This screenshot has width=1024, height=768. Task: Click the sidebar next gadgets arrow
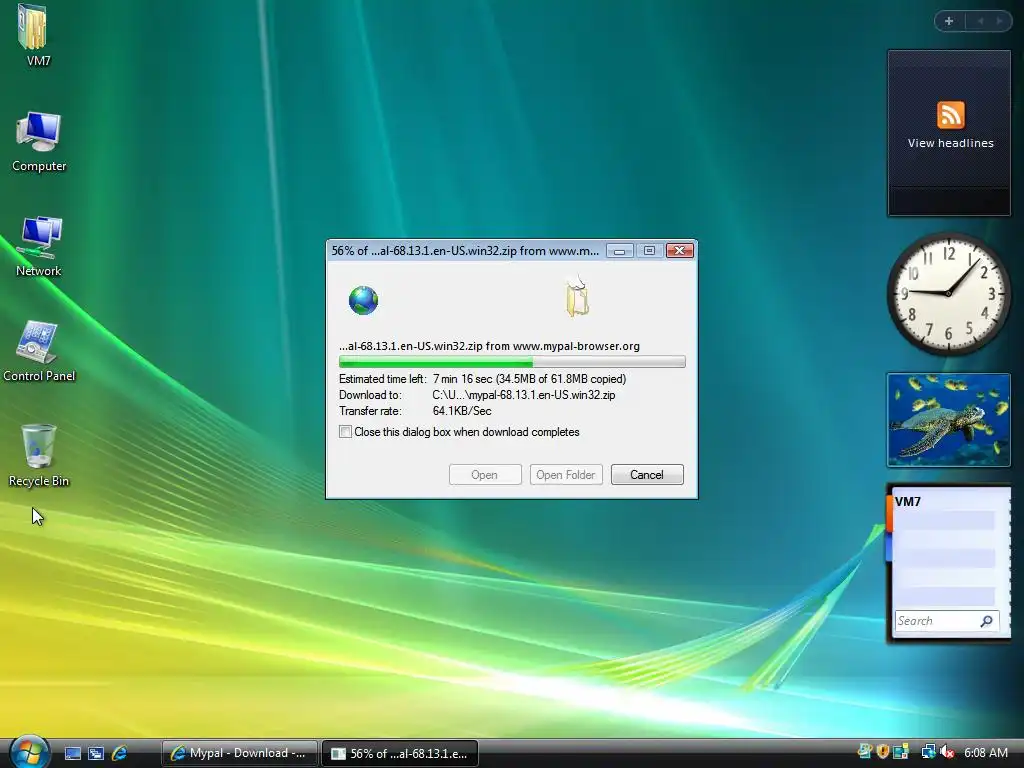(x=999, y=21)
